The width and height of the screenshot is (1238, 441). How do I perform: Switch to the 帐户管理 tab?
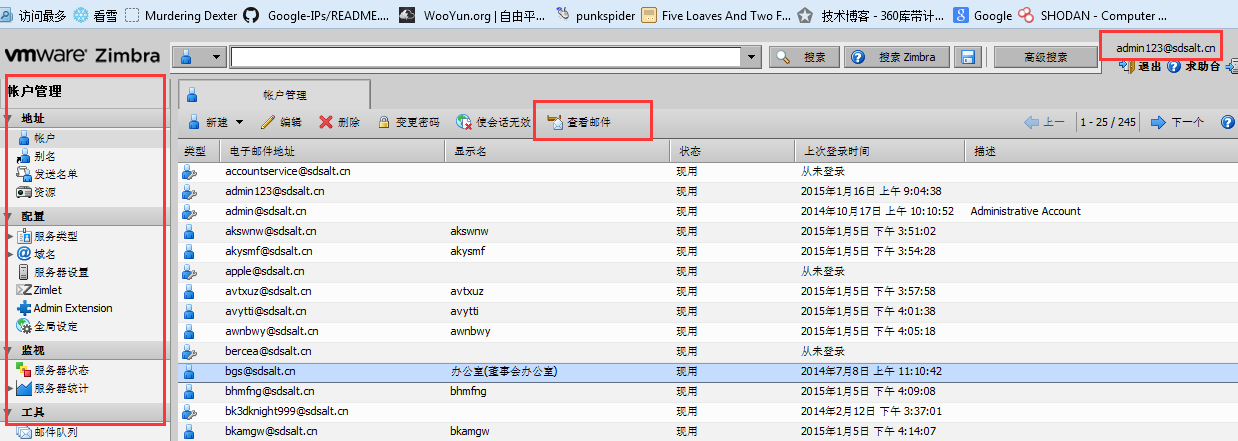(275, 95)
